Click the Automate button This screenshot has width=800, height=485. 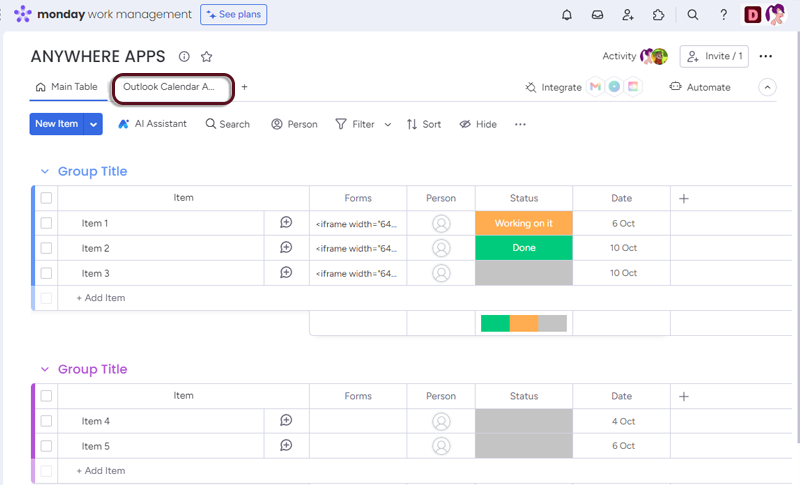[700, 87]
